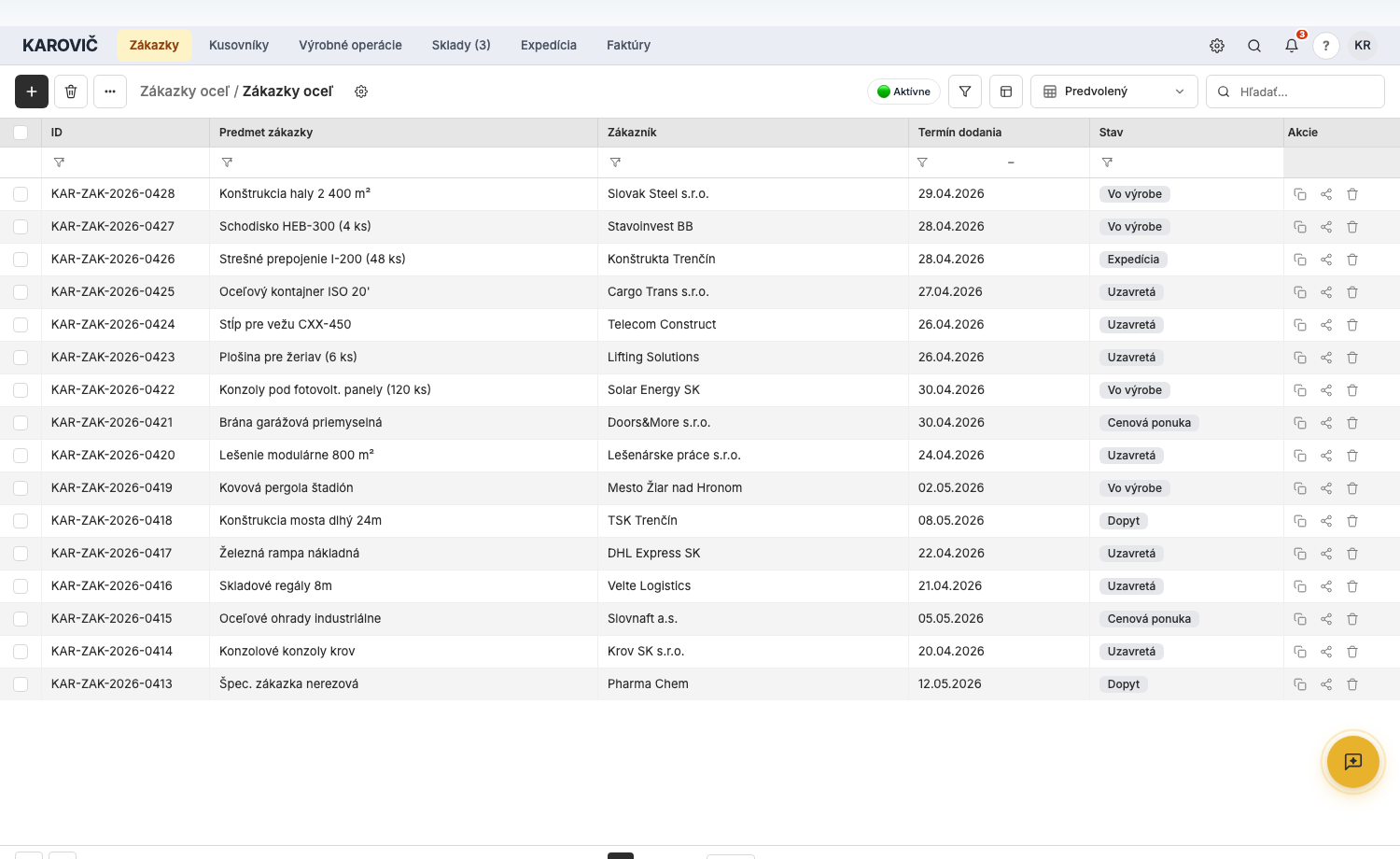Image resolution: width=1400 pixels, height=859 pixels.
Task: Copy order KAR-ZAK-2026-0428
Action: pyautogui.click(x=1300, y=194)
